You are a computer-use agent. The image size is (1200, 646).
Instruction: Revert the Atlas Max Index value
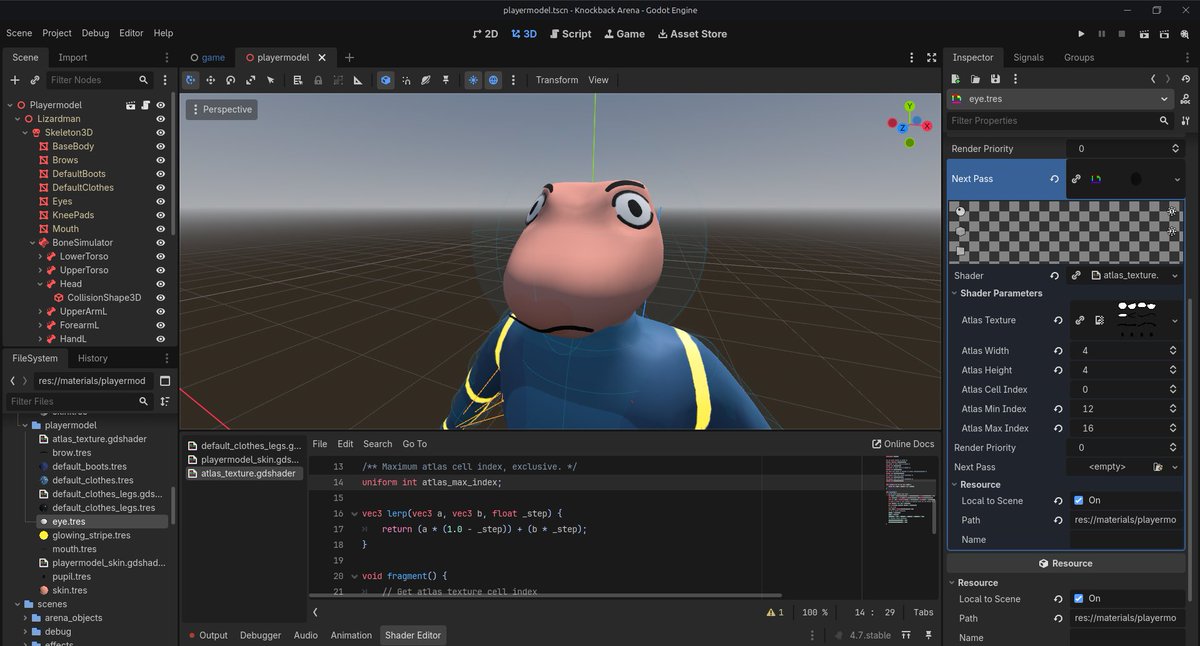coord(1058,428)
